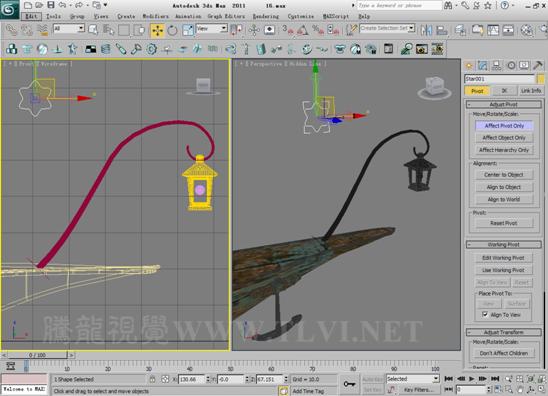Open the Rendering menu
The width and height of the screenshot is (548, 396).
266,16
